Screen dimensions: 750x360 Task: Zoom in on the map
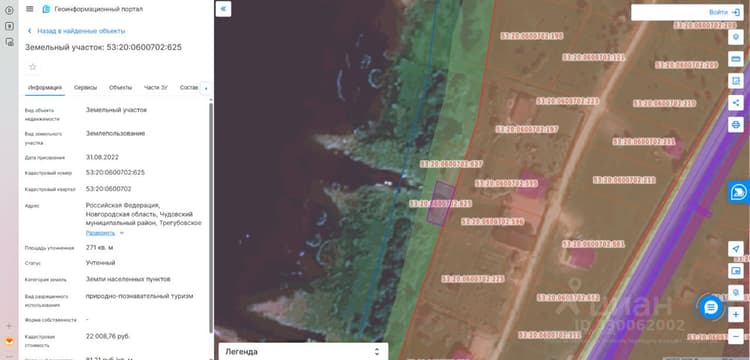[x=736, y=315]
